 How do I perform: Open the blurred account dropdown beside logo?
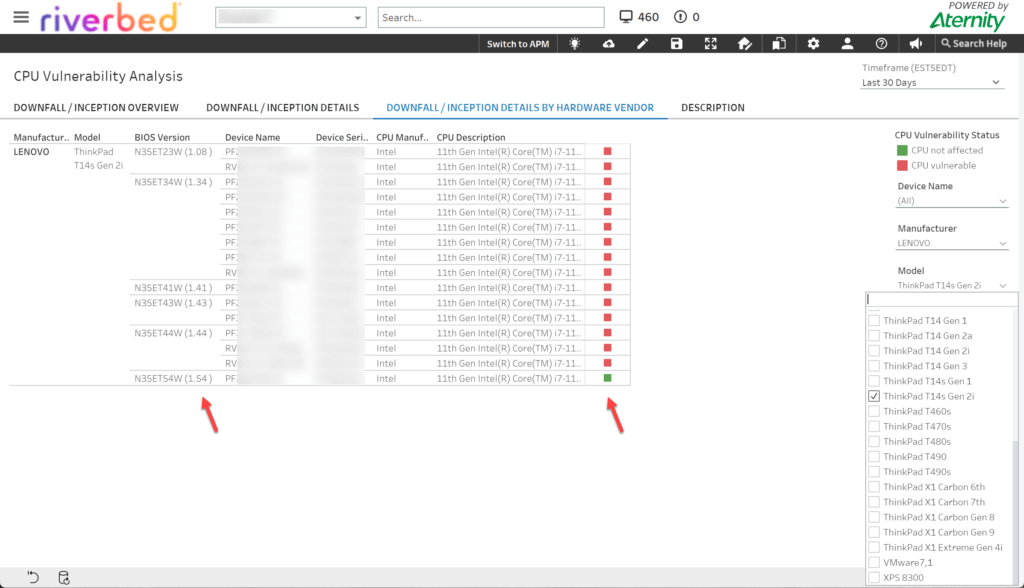(x=291, y=18)
